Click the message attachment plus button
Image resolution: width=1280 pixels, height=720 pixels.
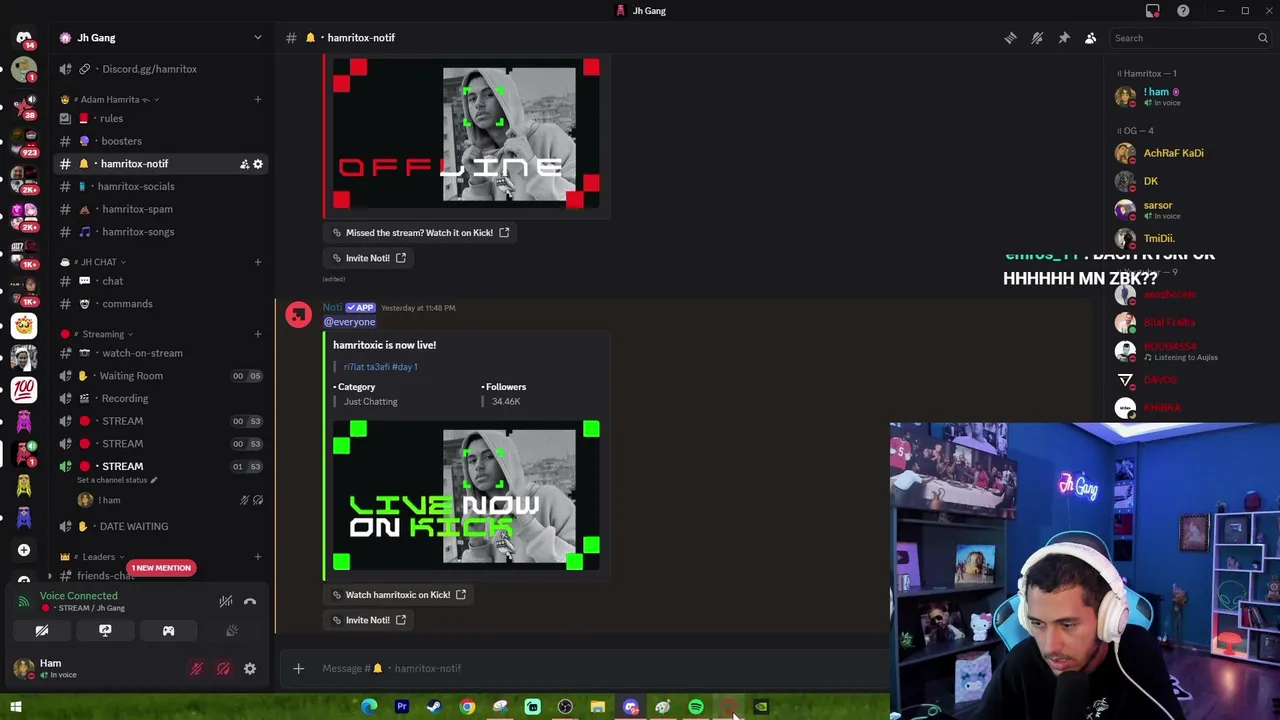298,669
